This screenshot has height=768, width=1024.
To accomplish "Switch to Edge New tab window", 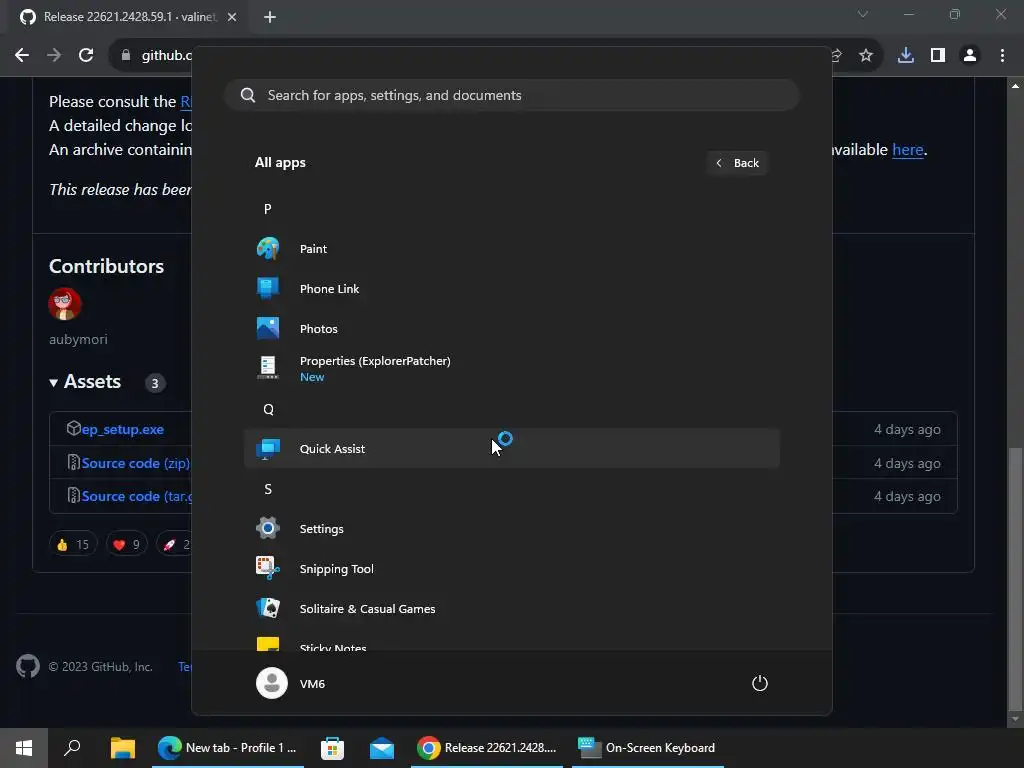I will [x=228, y=748].
